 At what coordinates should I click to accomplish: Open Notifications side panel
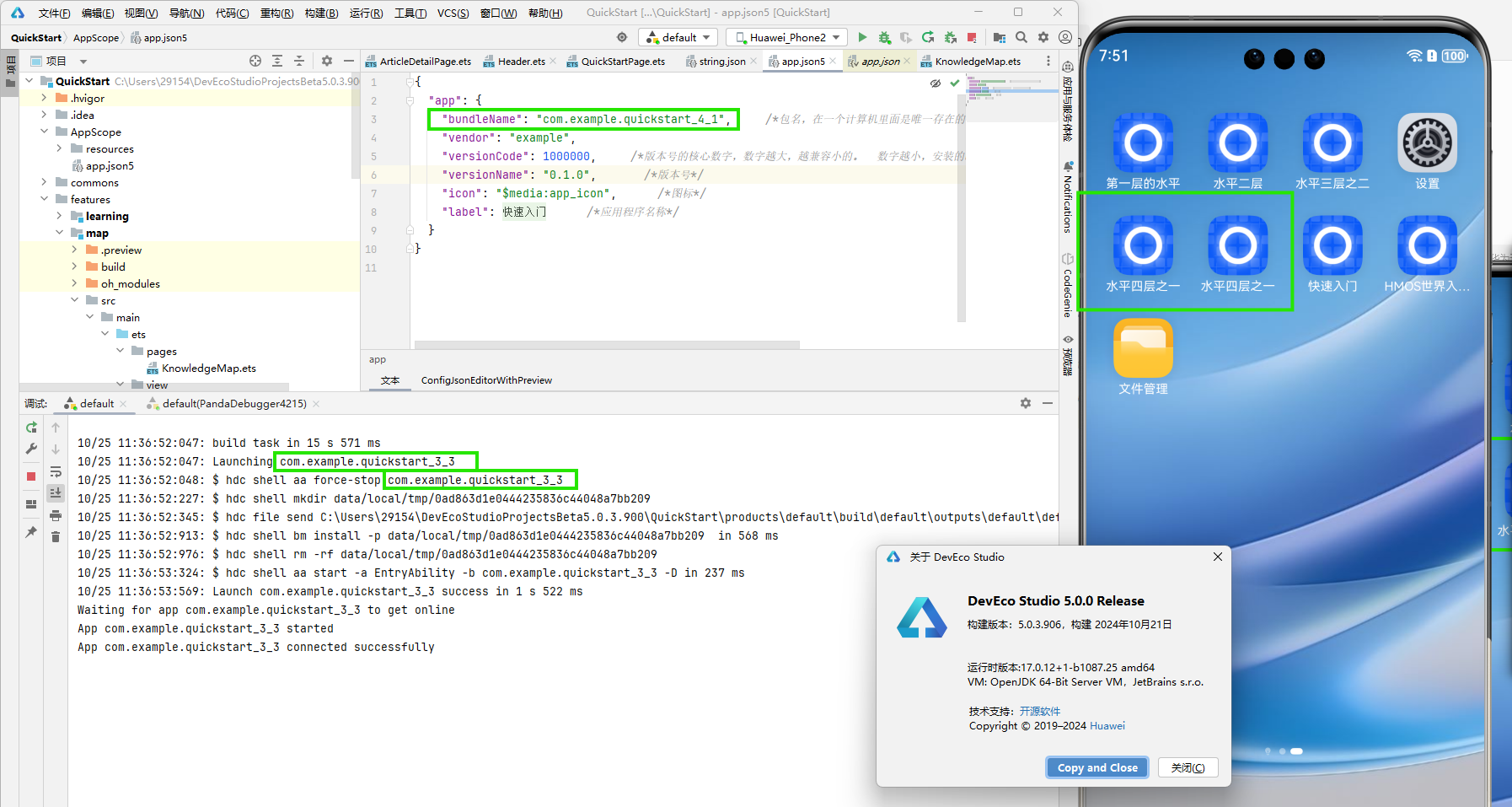click(1068, 196)
